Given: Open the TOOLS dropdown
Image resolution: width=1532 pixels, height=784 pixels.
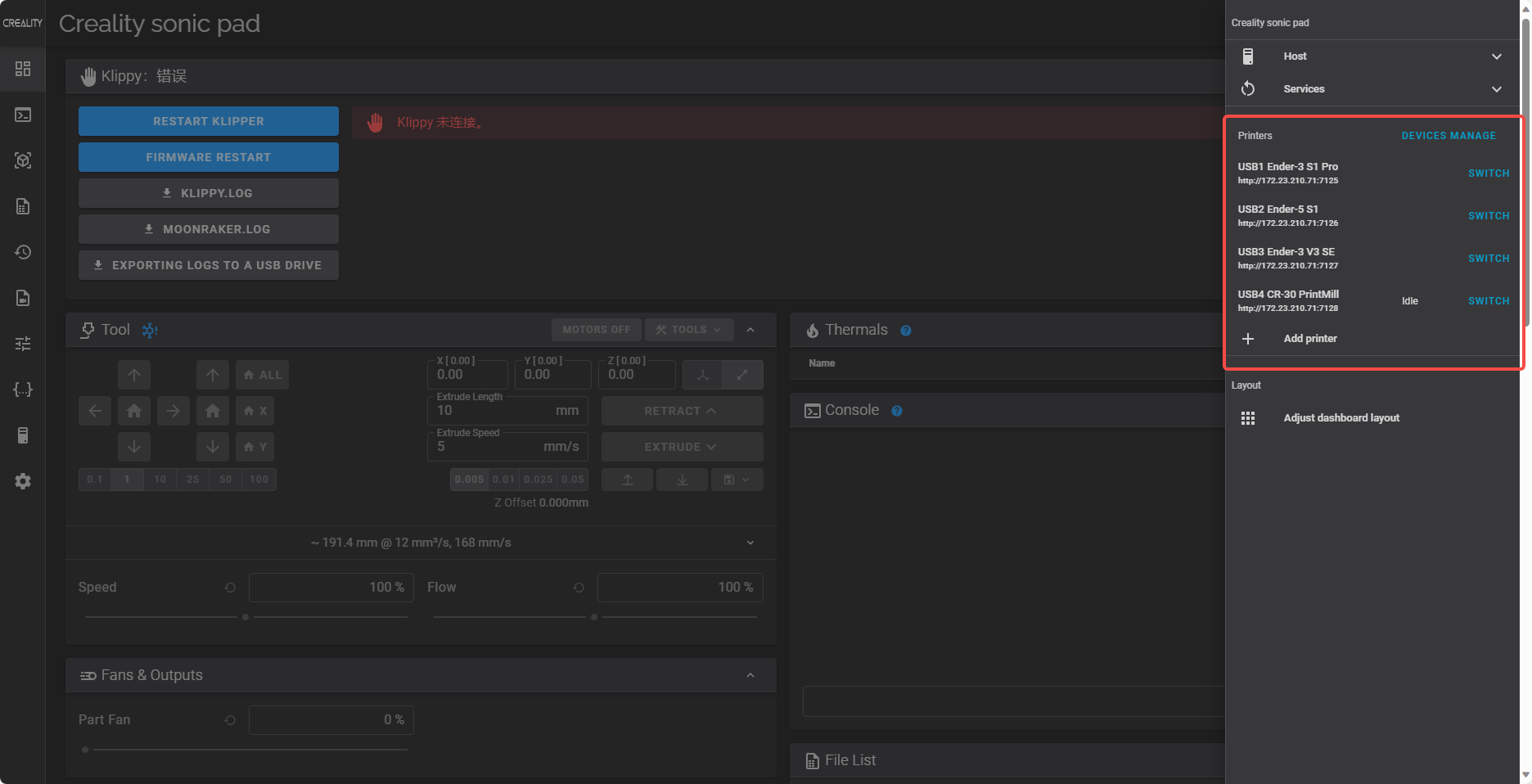Looking at the screenshot, I should point(689,330).
